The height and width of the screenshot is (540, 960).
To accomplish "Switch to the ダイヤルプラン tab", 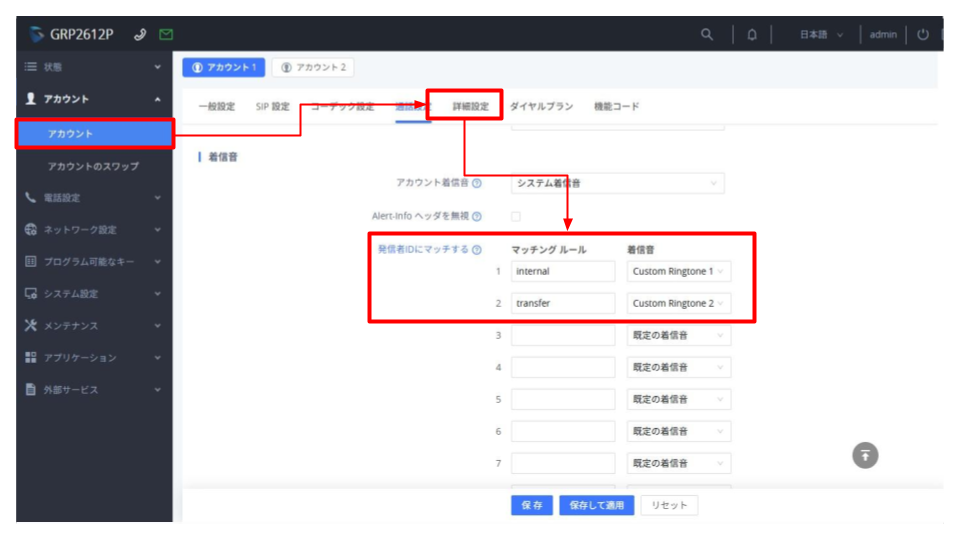I will 541,107.
